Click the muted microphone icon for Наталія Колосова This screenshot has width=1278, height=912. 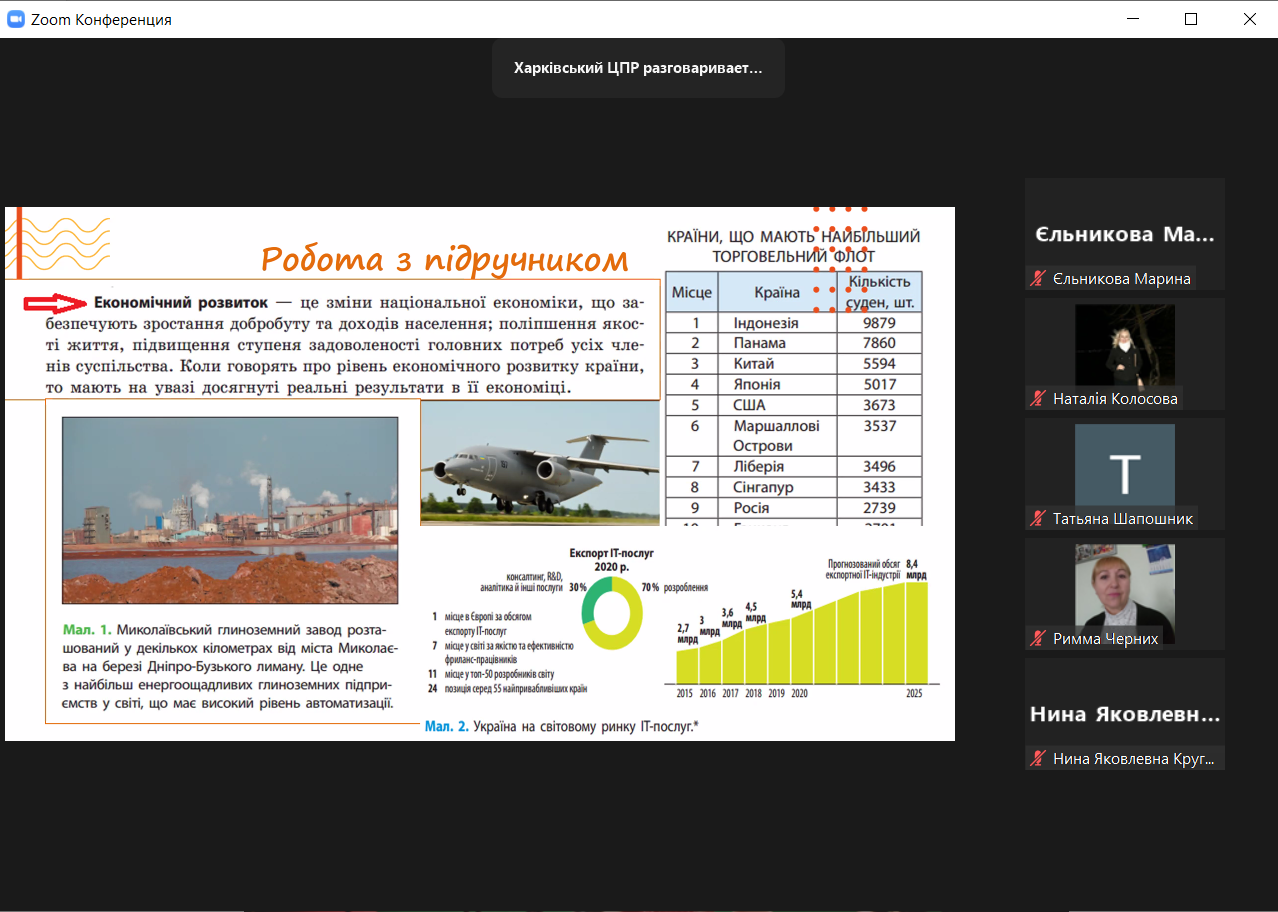coord(1039,399)
